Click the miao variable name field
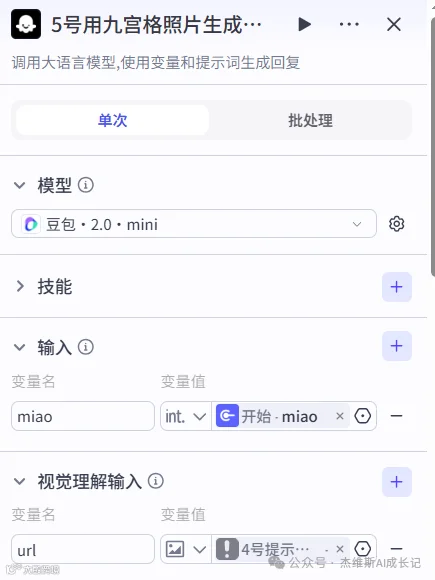Image resolution: width=435 pixels, height=580 pixels. point(83,416)
